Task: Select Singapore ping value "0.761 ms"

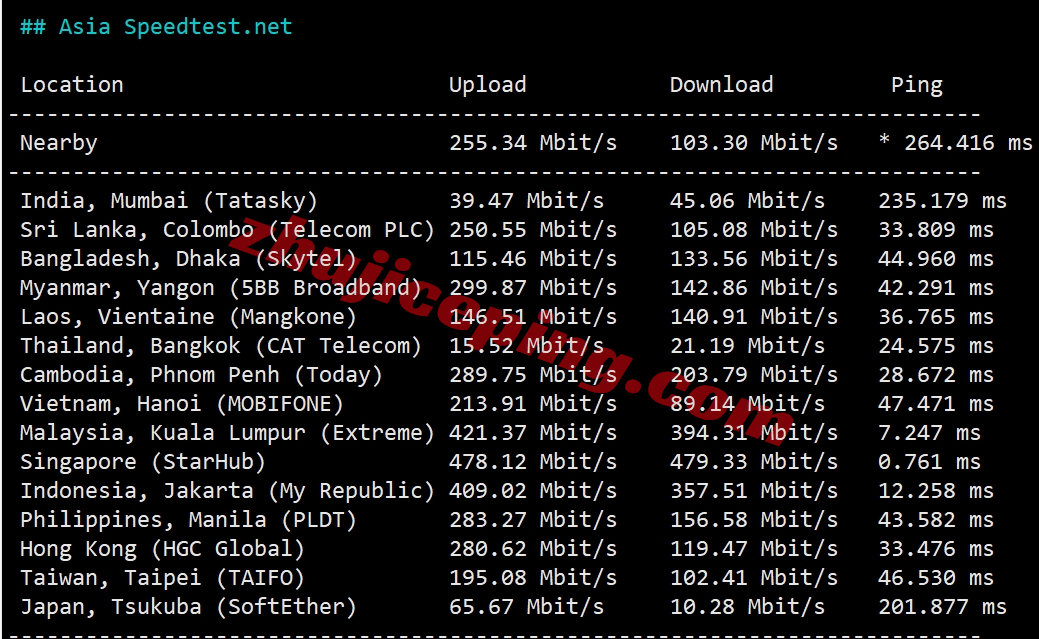Action: coord(930,462)
